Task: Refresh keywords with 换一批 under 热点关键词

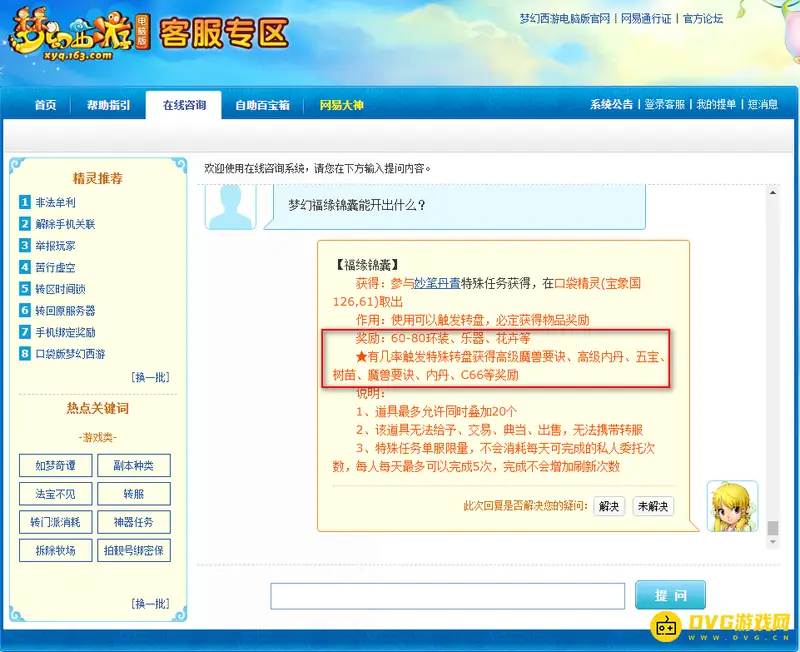Action: pos(151,604)
